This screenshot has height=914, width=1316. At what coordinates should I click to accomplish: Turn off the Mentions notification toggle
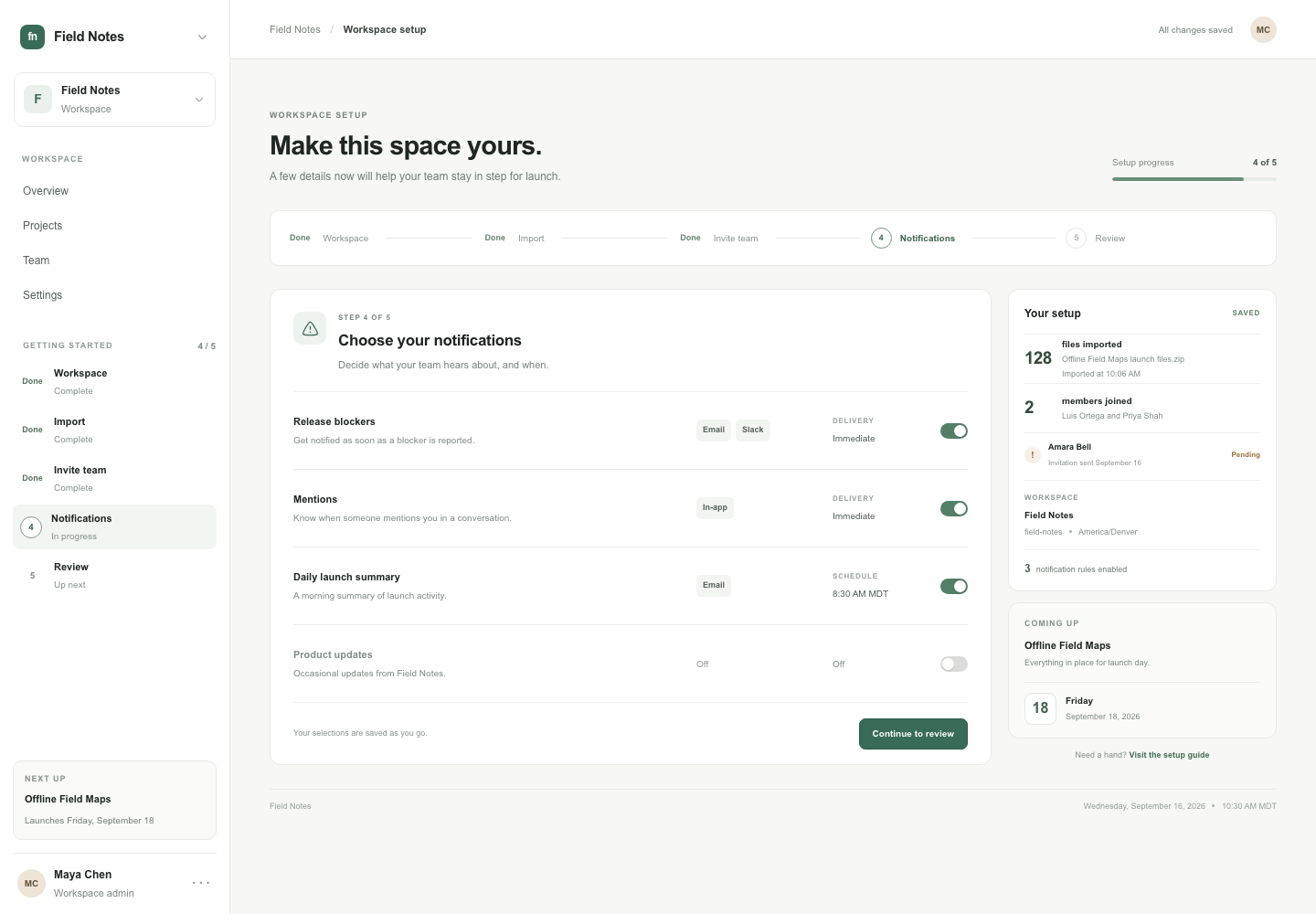tap(954, 508)
